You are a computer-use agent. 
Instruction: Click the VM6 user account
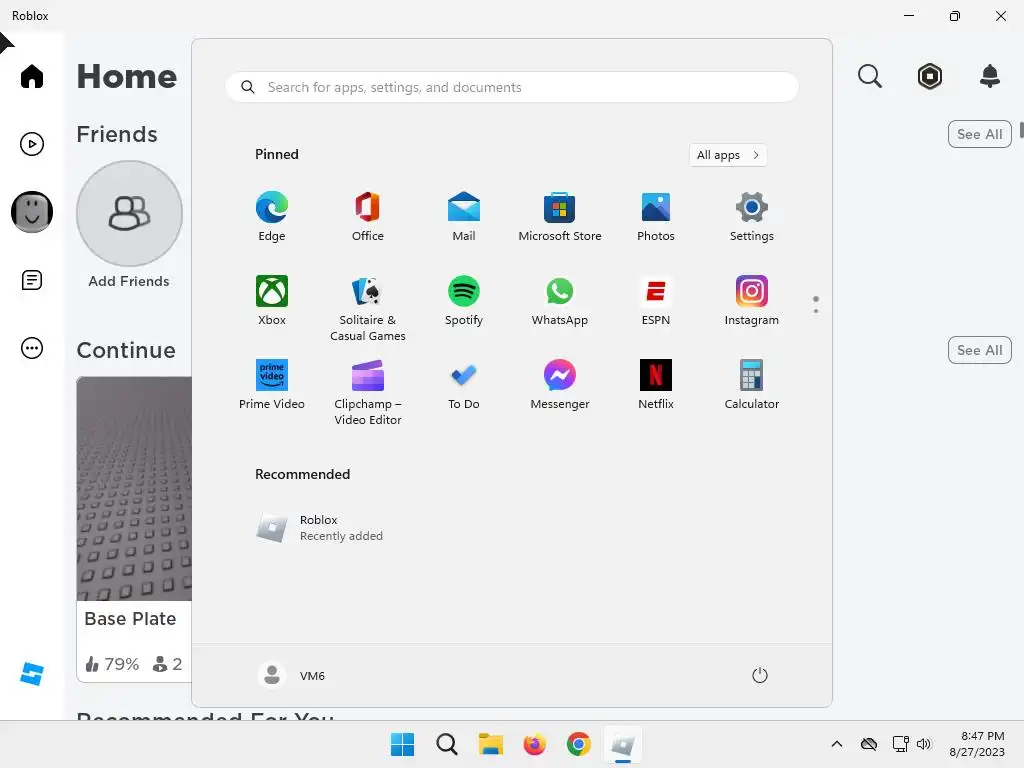292,675
